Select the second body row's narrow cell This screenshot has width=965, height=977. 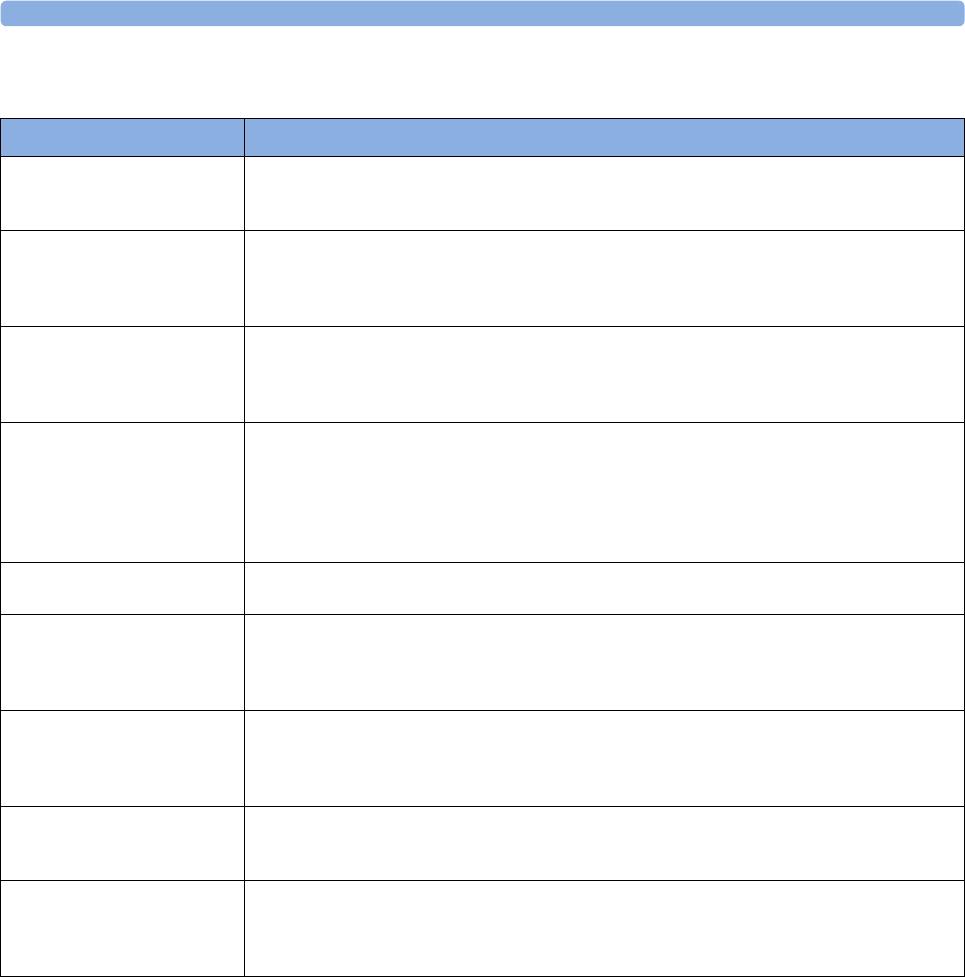[x=122, y=279]
